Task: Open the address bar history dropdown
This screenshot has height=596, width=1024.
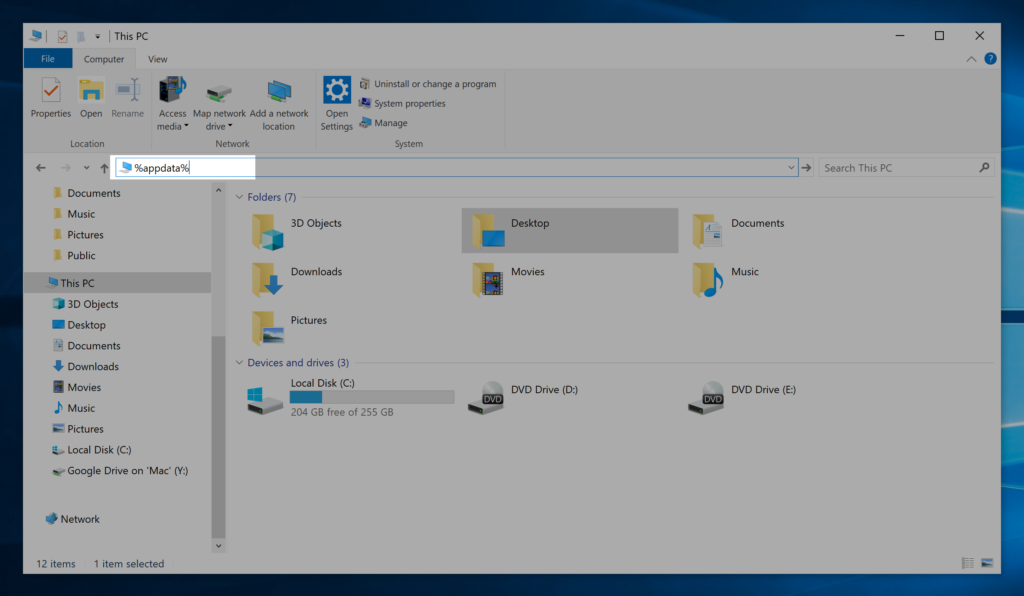Action: point(791,168)
